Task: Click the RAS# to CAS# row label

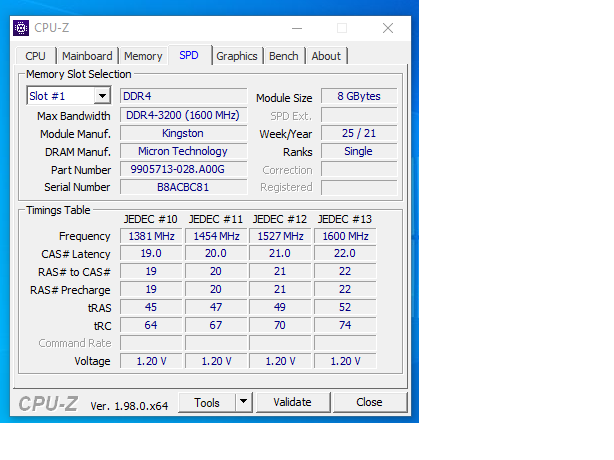Action: pos(74,272)
